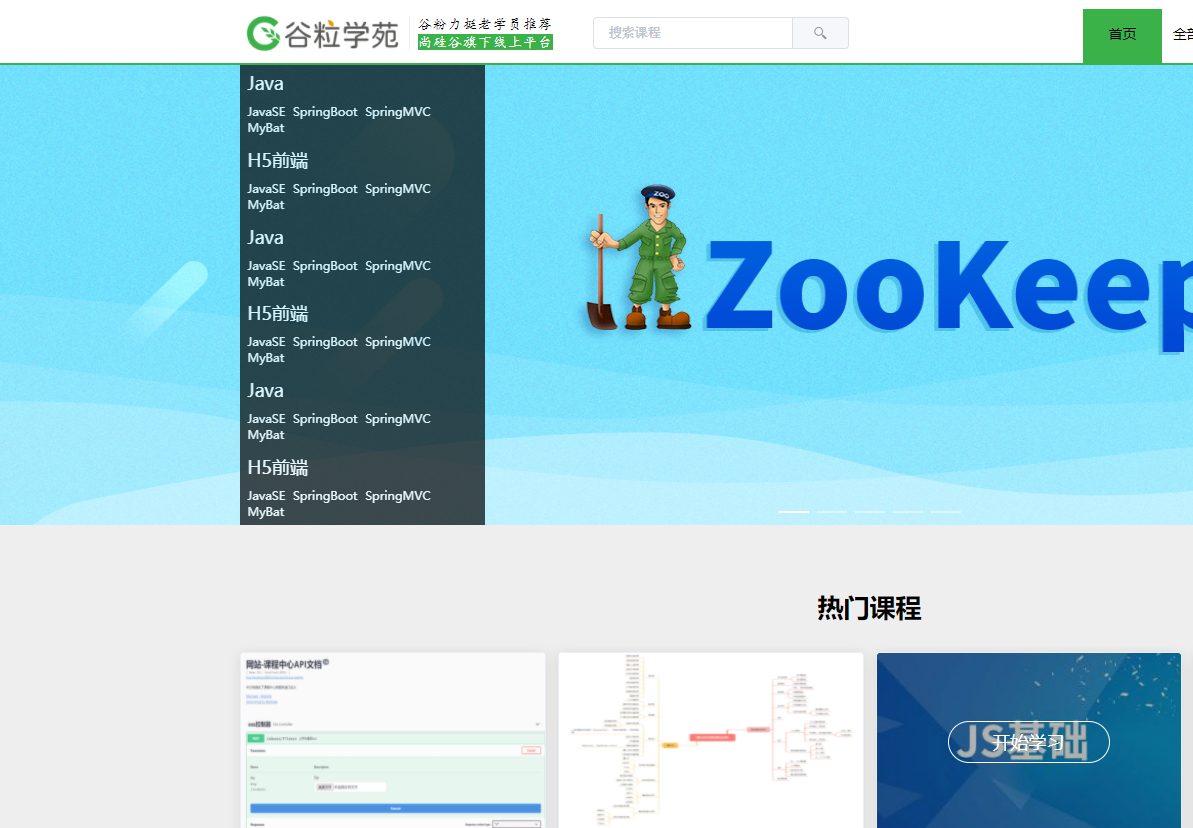Click the 谷粒学苑 green logo
The image size is (1193, 828).
(x=323, y=33)
